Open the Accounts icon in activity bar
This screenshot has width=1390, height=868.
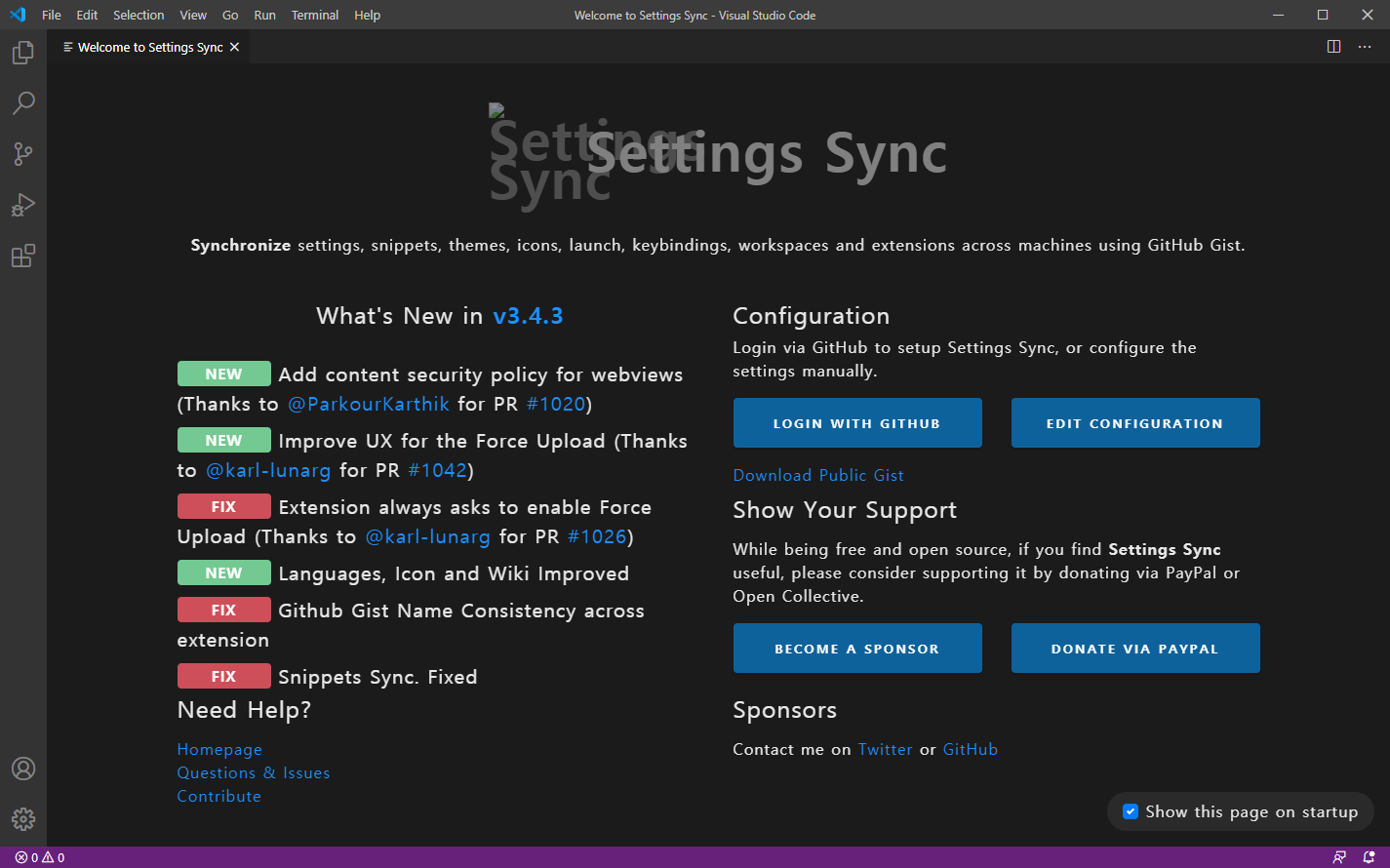click(23, 769)
